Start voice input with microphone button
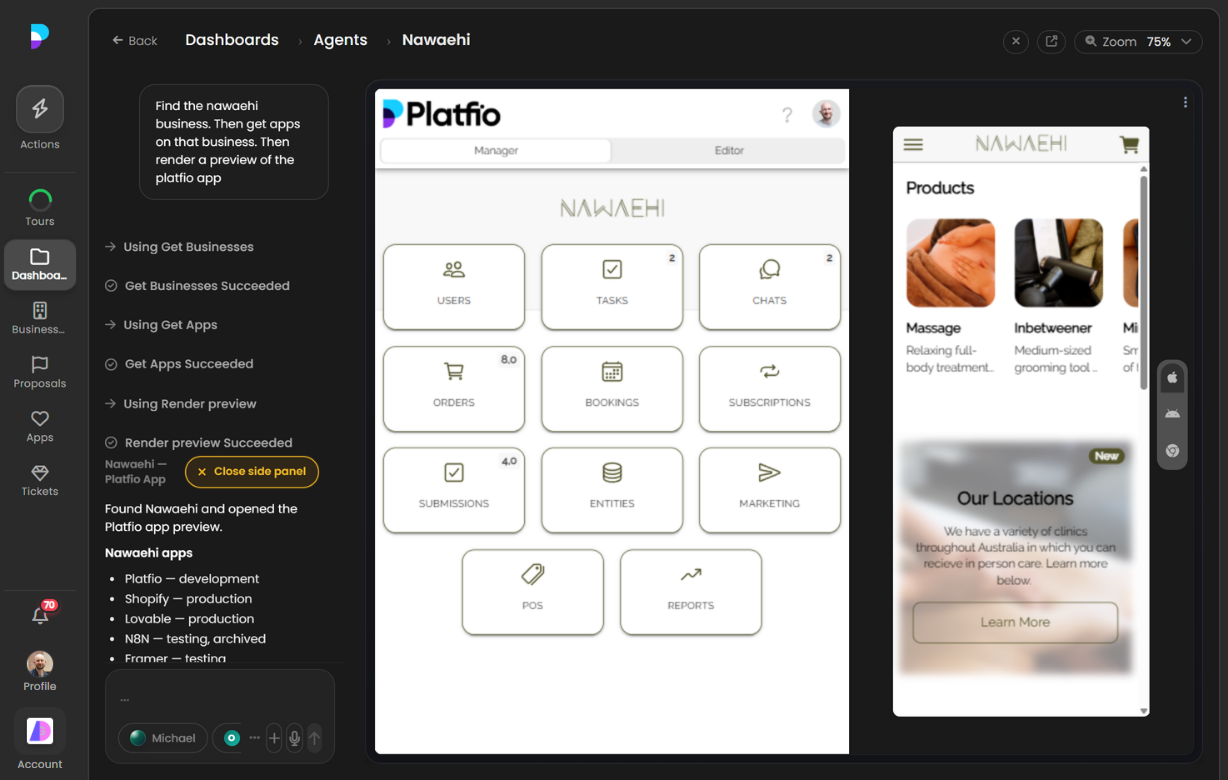Image resolution: width=1228 pixels, height=780 pixels. click(x=294, y=738)
